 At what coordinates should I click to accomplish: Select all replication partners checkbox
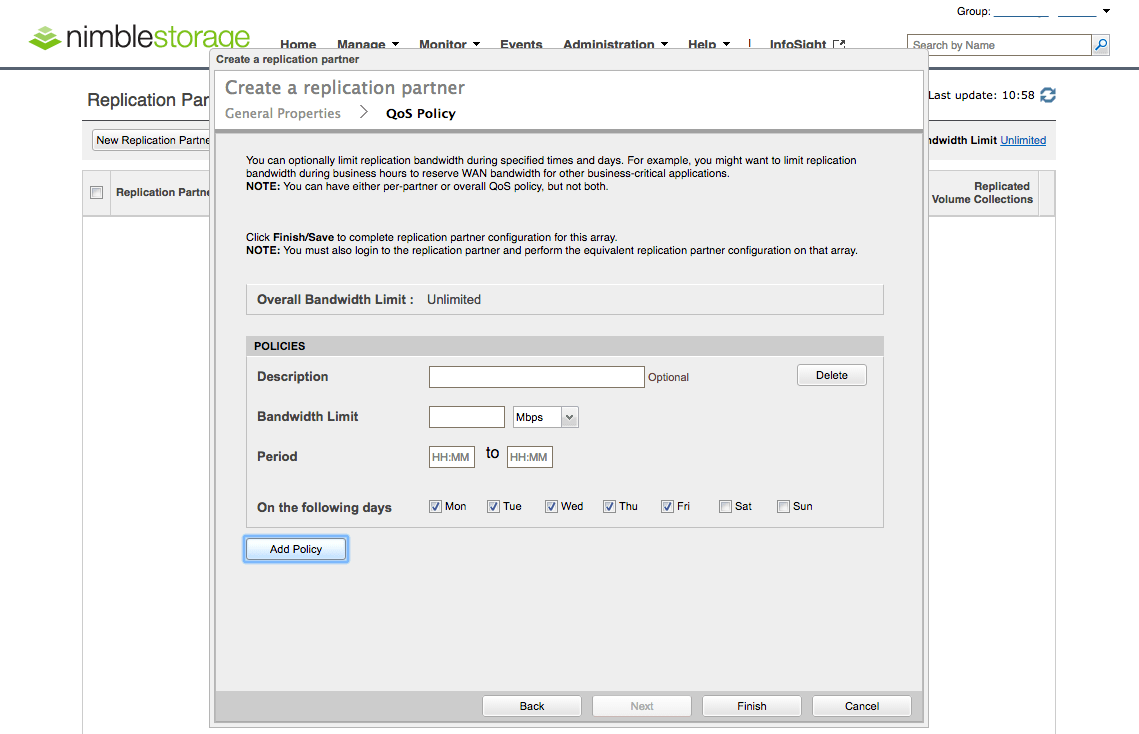(97, 193)
